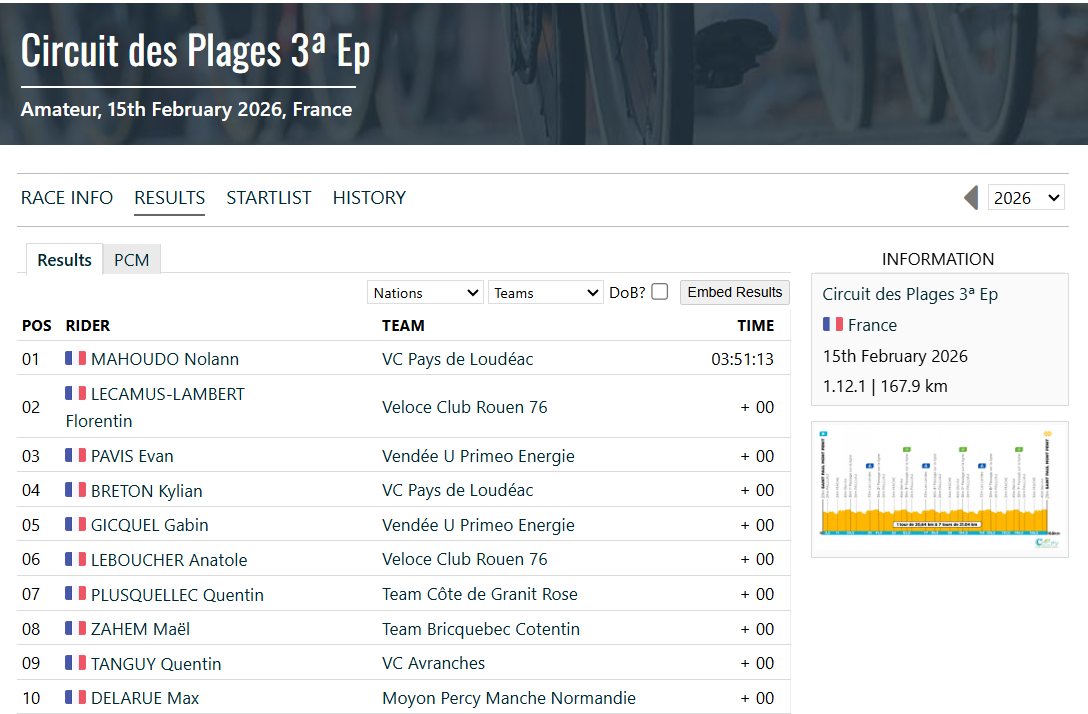
Task: Open rider PAVIS Evan
Action: [132, 456]
